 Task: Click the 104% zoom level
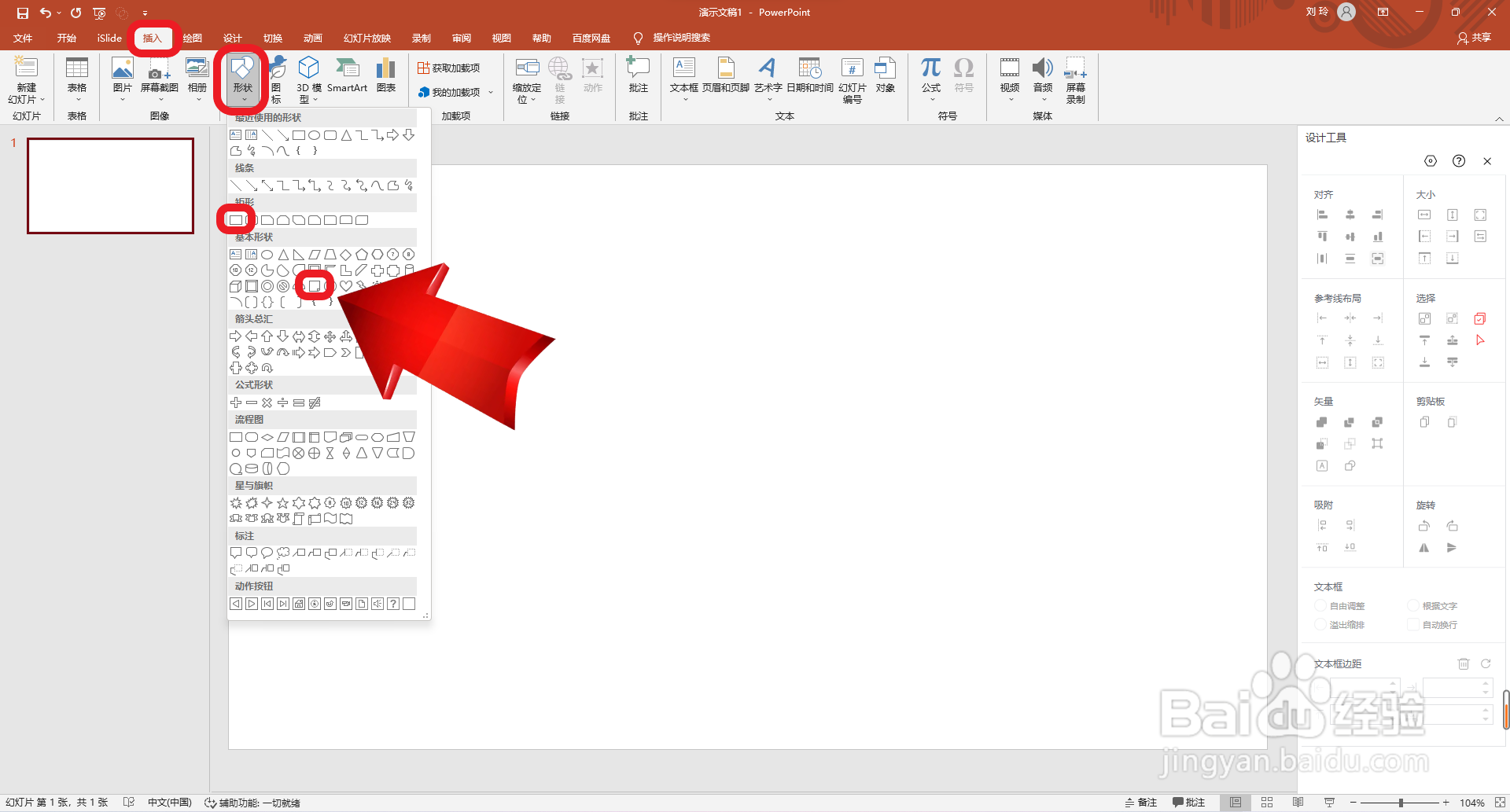(x=1472, y=803)
